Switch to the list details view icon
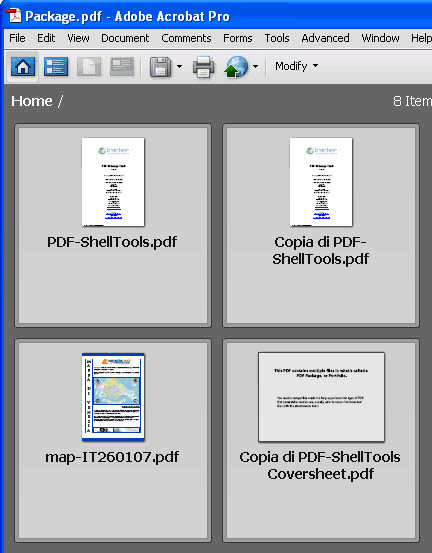 56,66
